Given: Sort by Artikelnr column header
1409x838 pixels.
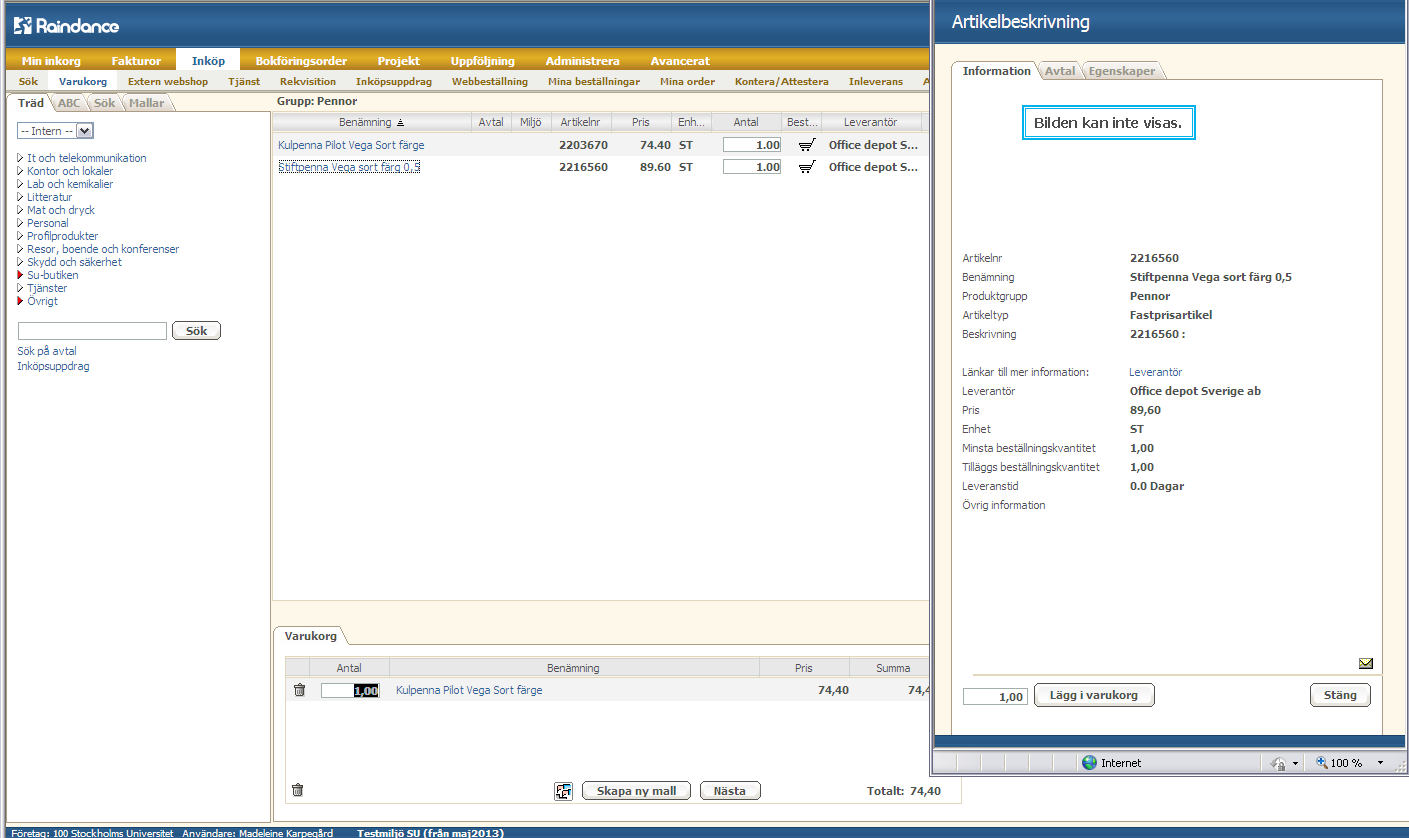Looking at the screenshot, I should click(580, 122).
